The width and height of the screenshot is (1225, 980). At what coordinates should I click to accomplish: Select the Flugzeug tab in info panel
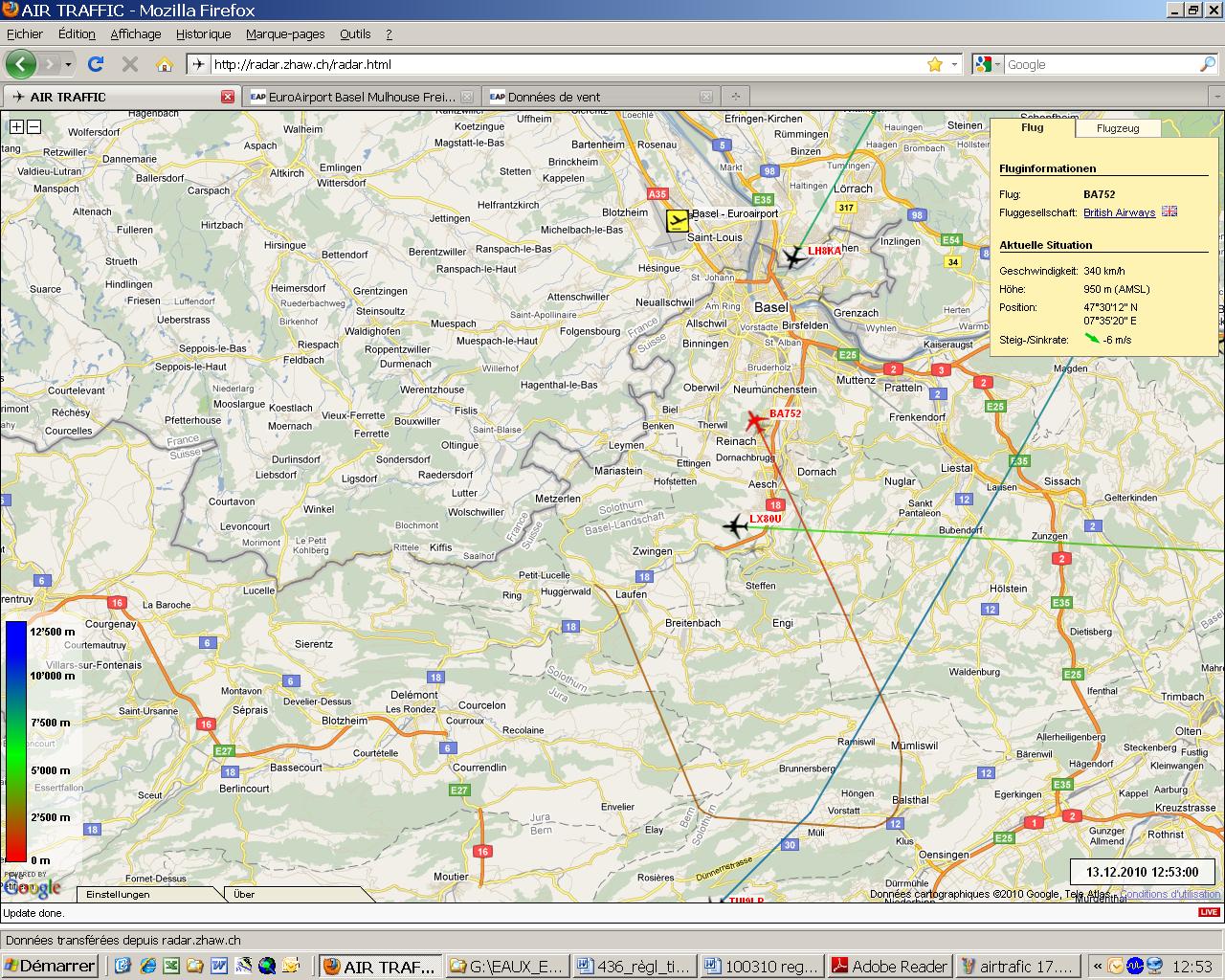pos(1118,128)
